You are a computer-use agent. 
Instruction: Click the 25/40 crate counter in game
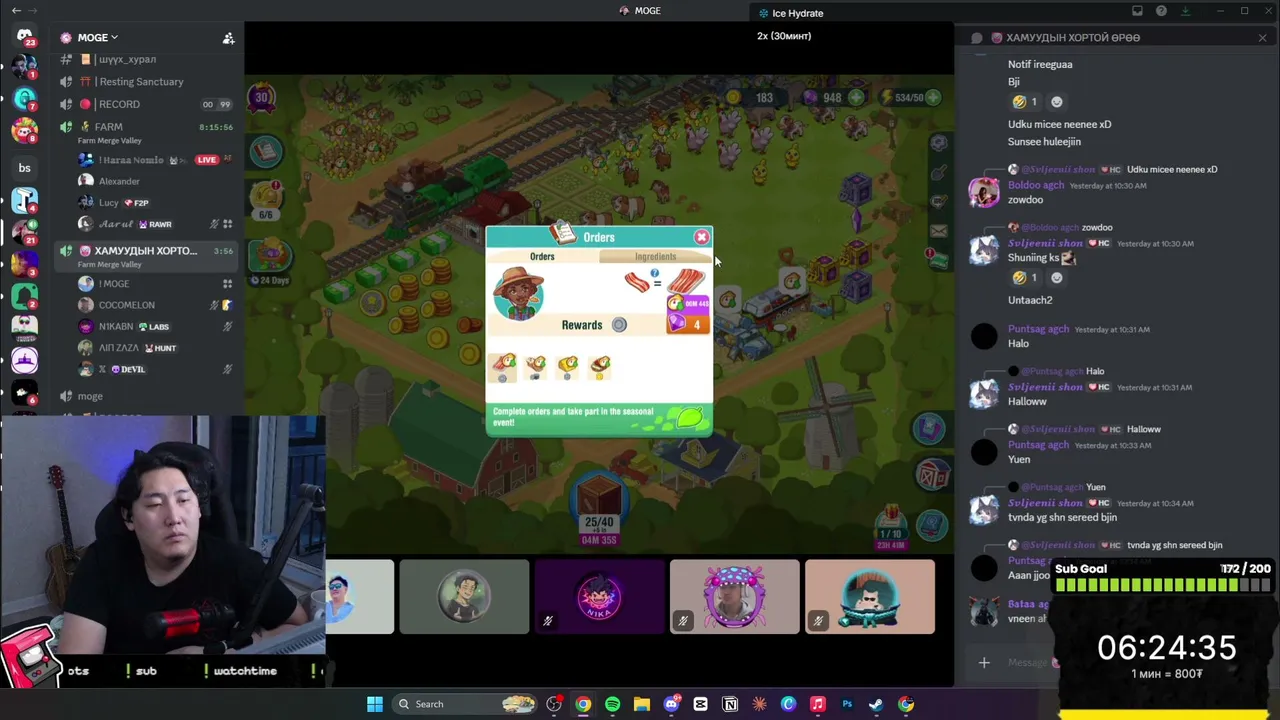pos(599,510)
